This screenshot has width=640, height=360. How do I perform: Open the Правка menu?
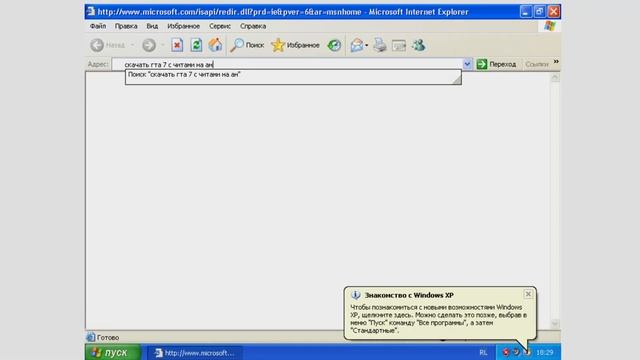[x=126, y=26]
